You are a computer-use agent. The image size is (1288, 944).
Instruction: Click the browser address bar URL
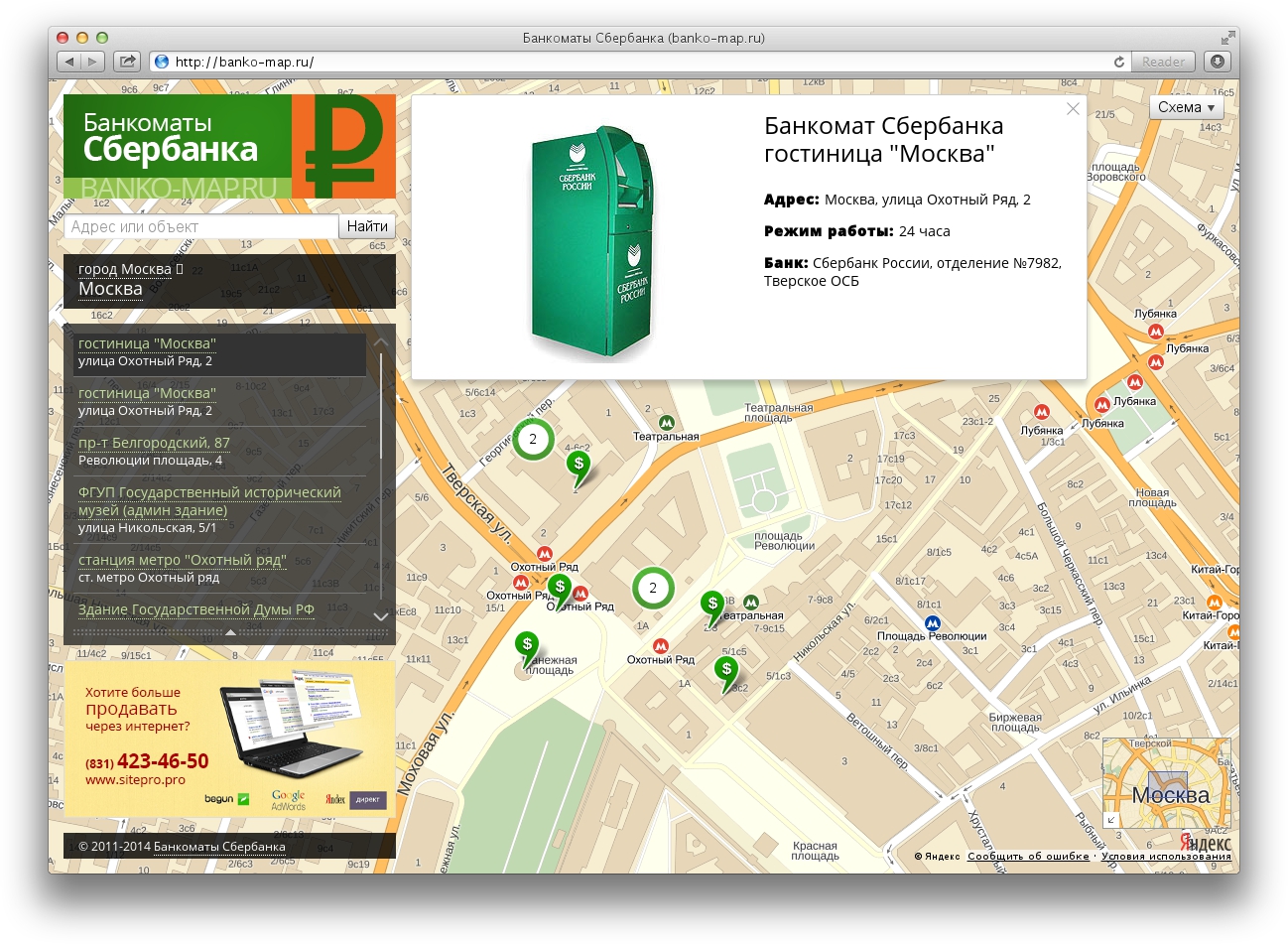click(x=244, y=62)
